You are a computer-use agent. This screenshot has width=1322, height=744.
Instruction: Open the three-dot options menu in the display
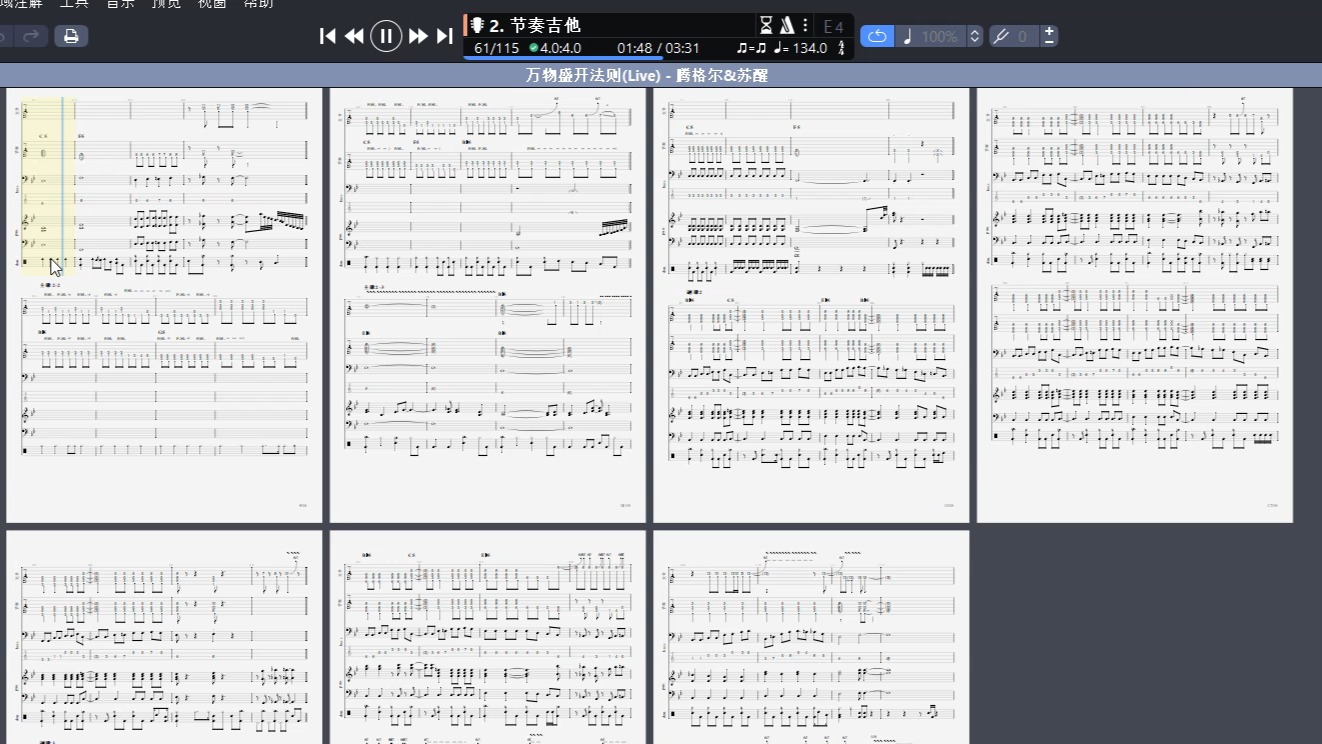[805, 25]
